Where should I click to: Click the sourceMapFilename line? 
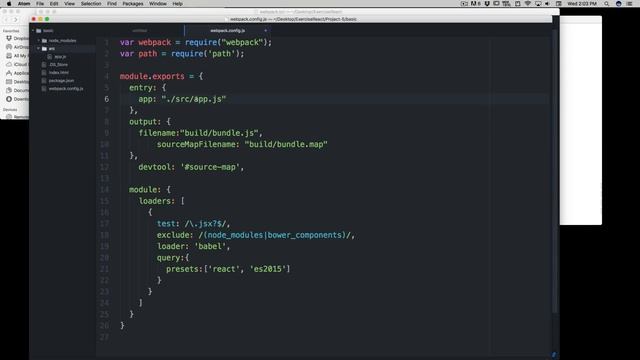(x=242, y=144)
